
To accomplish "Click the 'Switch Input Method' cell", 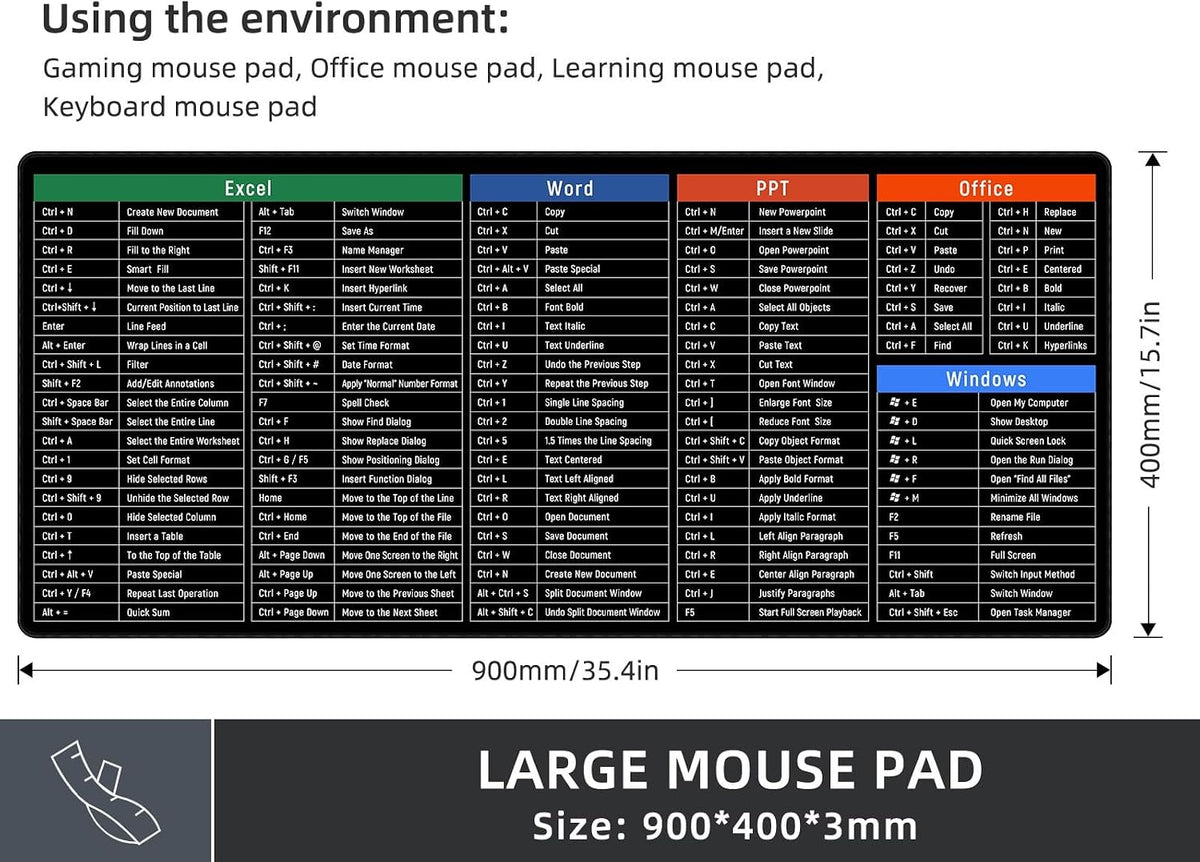I will click(1039, 575).
